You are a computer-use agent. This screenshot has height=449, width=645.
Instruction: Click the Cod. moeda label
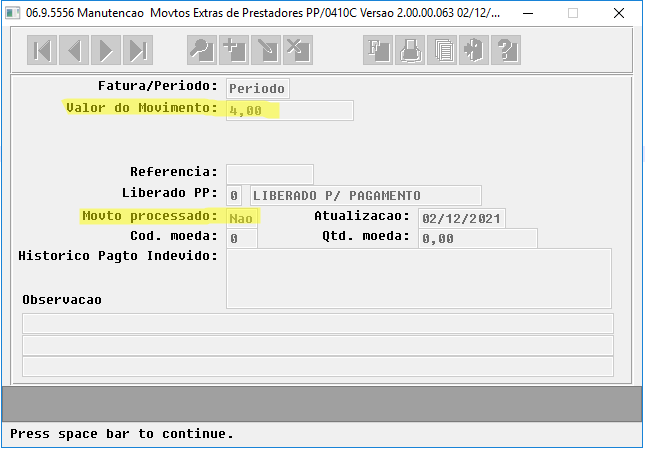click(x=174, y=236)
